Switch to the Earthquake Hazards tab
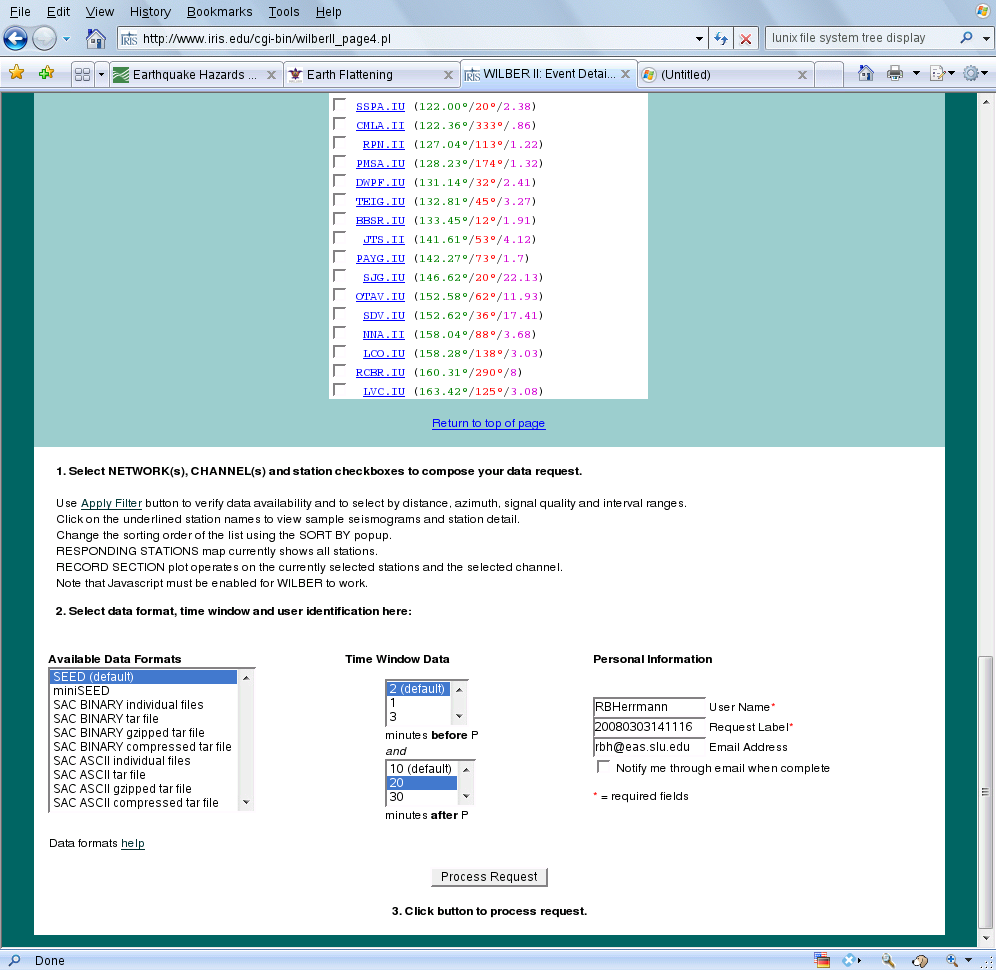Screen dimensions: 996x970 pos(196,75)
